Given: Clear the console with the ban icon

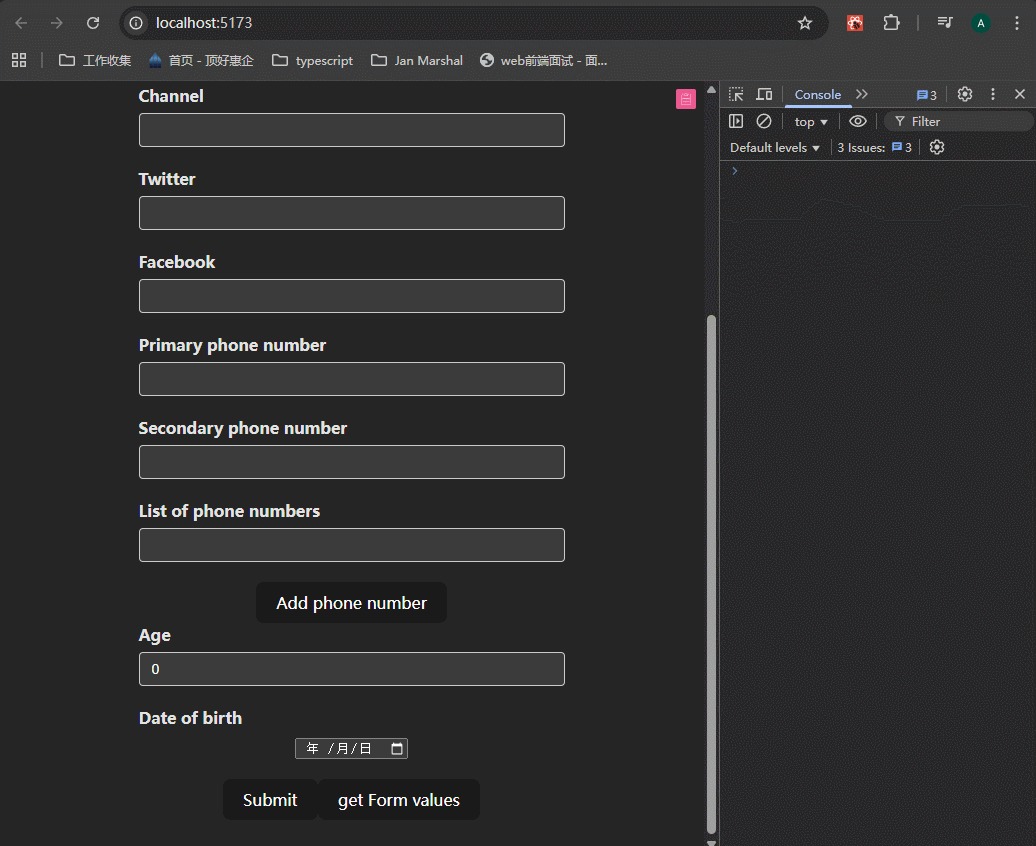Looking at the screenshot, I should tap(764, 121).
